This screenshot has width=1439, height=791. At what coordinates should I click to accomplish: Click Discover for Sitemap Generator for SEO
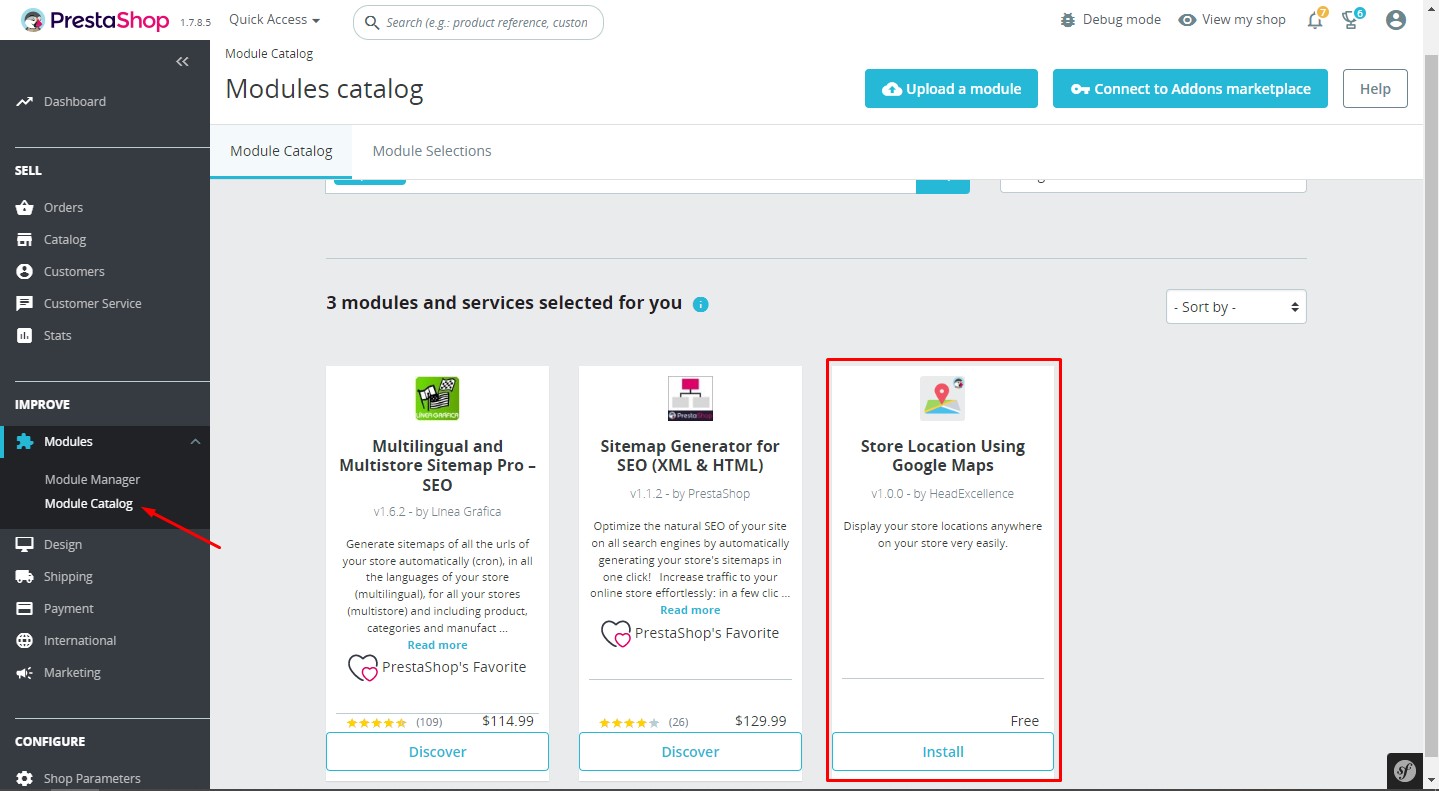(x=690, y=751)
